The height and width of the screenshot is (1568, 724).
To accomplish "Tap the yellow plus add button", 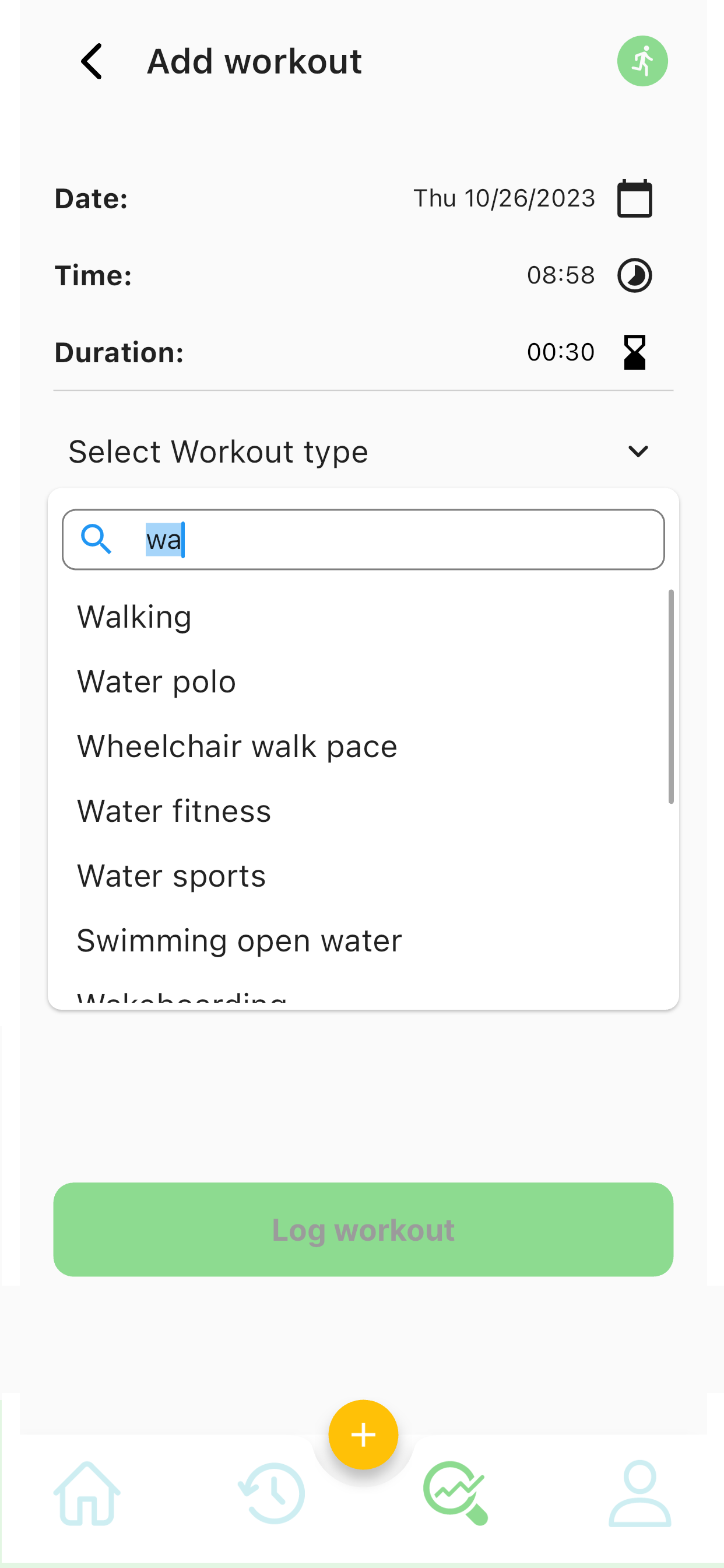I will 363,1434.
